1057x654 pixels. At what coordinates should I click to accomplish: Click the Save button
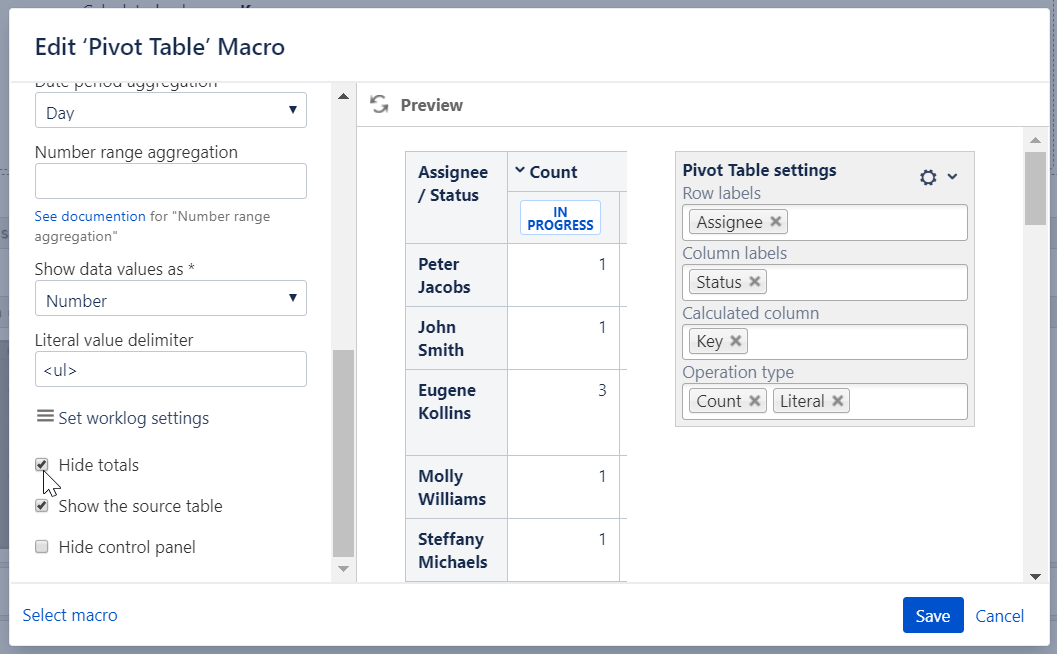click(x=932, y=616)
